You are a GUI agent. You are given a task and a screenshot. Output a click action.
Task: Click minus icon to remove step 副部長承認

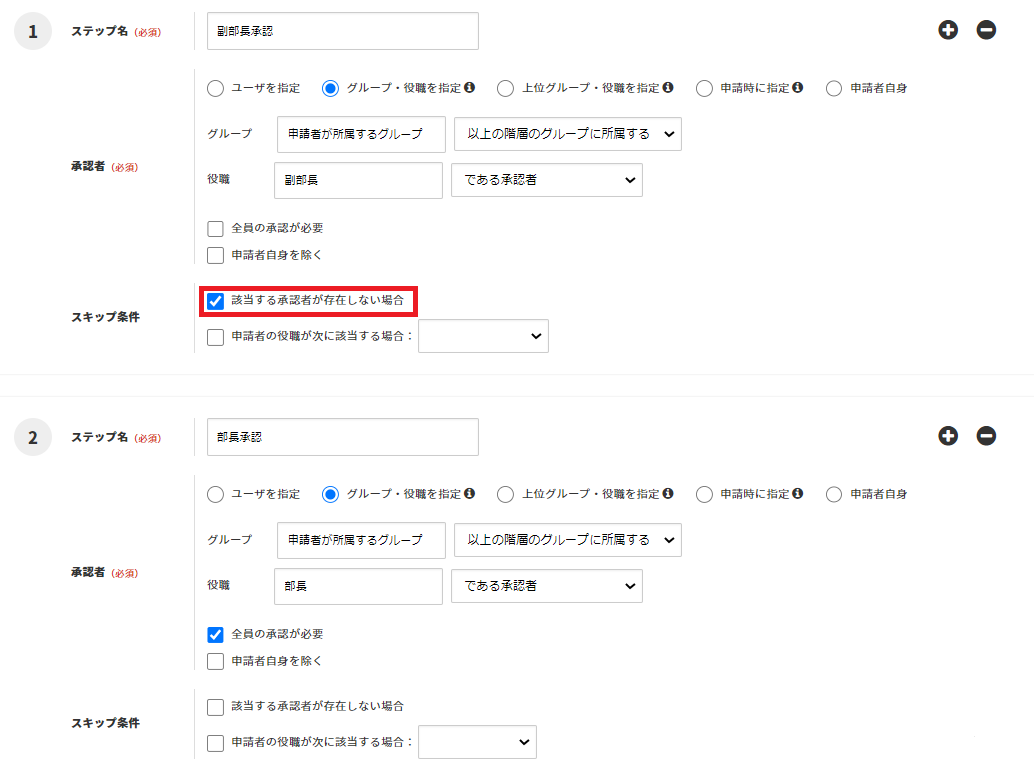986,30
